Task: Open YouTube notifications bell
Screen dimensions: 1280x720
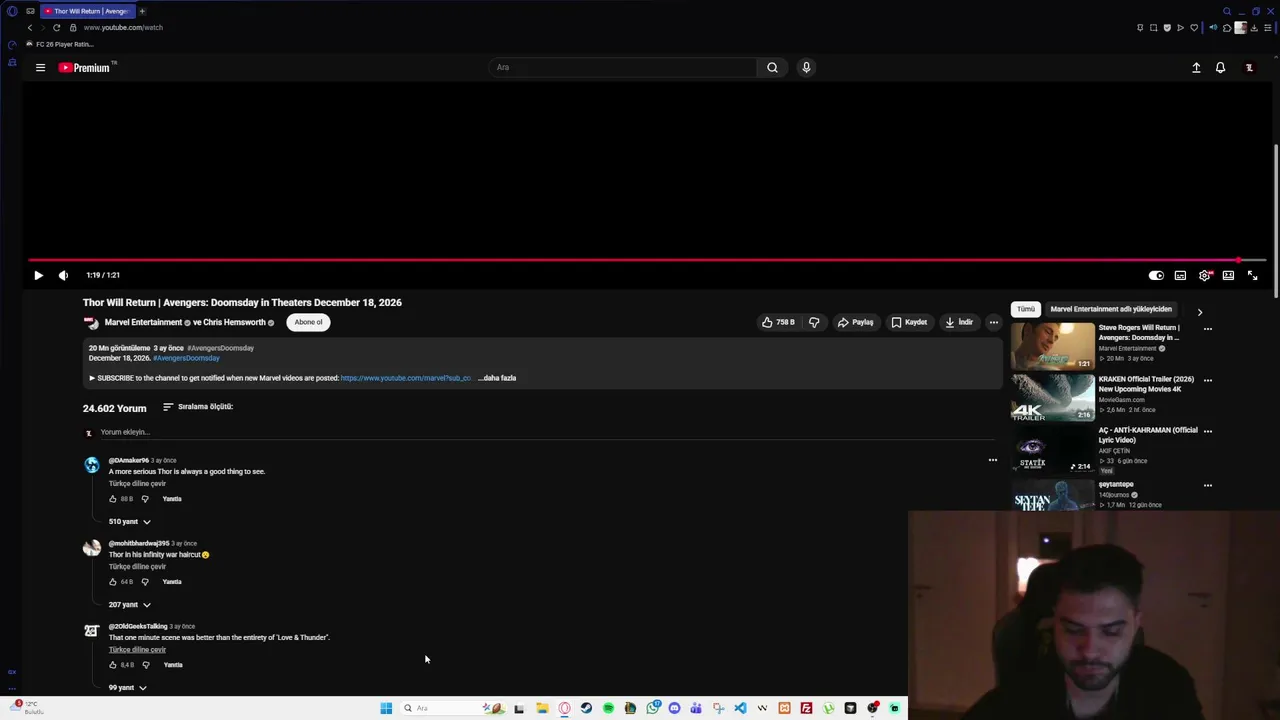Action: click(x=1220, y=68)
